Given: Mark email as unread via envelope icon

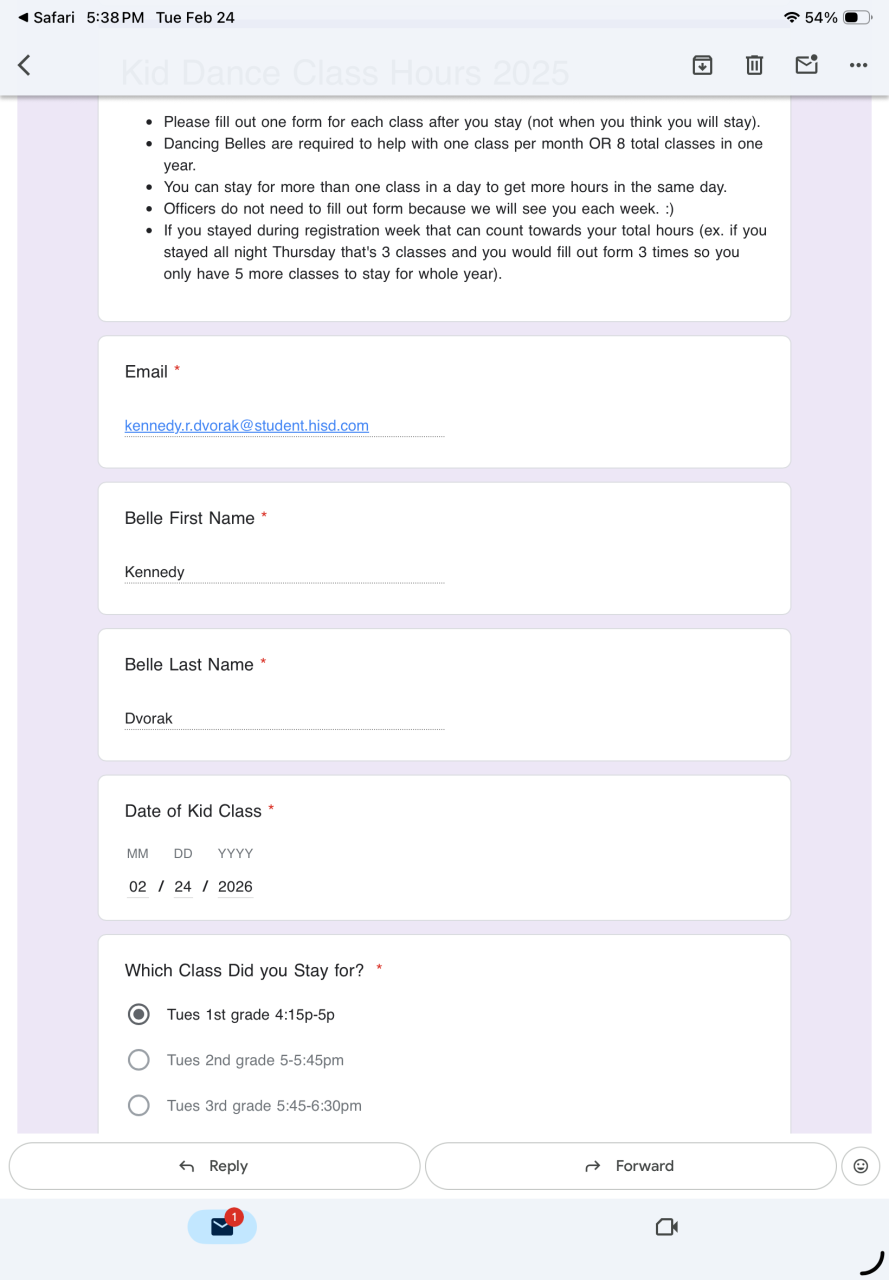Looking at the screenshot, I should tap(806, 65).
